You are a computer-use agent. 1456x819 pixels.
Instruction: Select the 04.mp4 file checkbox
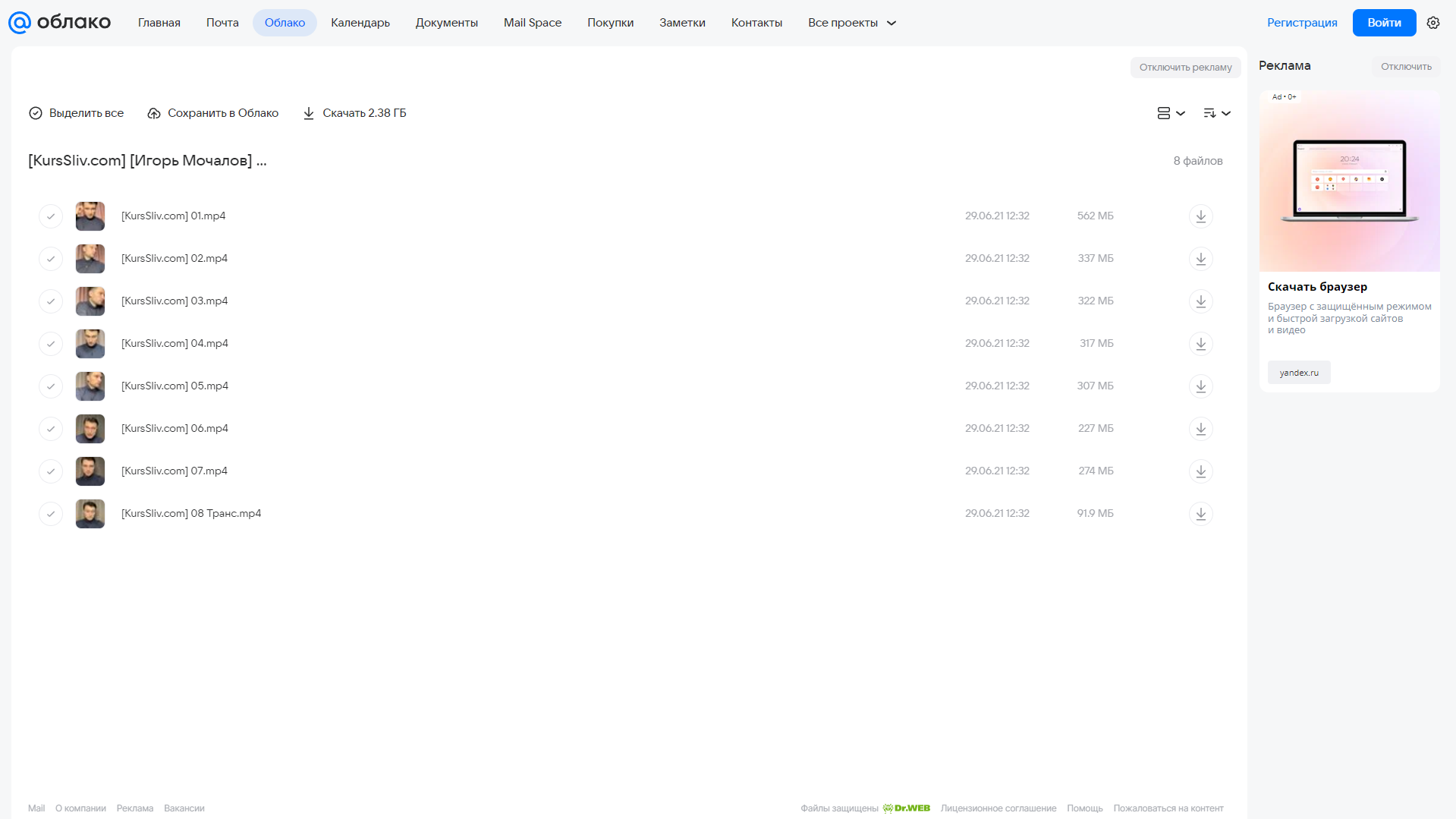51,344
